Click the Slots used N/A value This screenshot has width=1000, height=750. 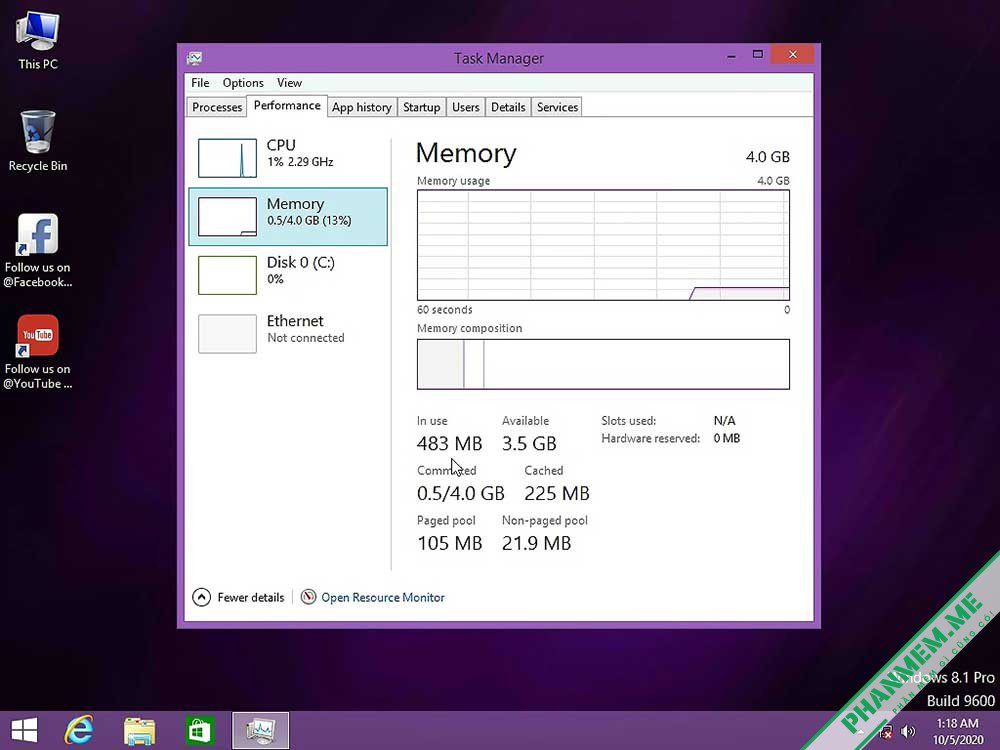[724, 421]
